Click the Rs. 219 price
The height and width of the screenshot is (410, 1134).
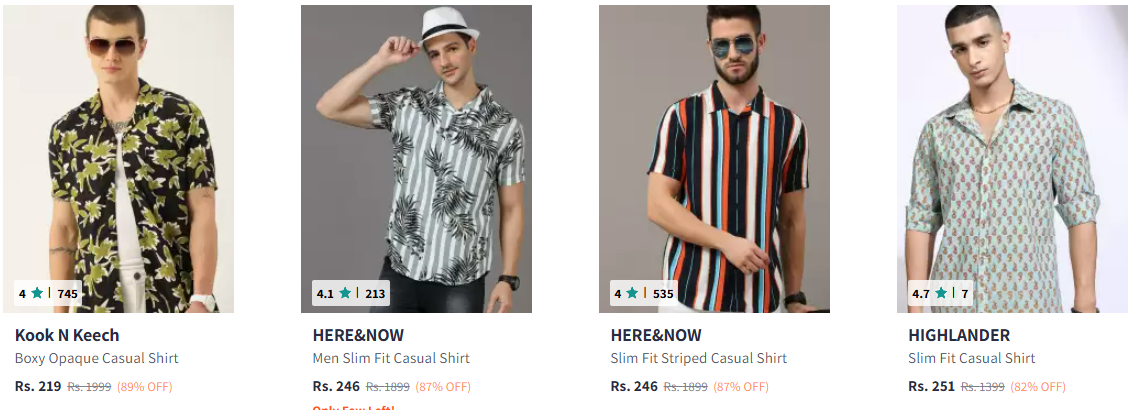pos(38,386)
